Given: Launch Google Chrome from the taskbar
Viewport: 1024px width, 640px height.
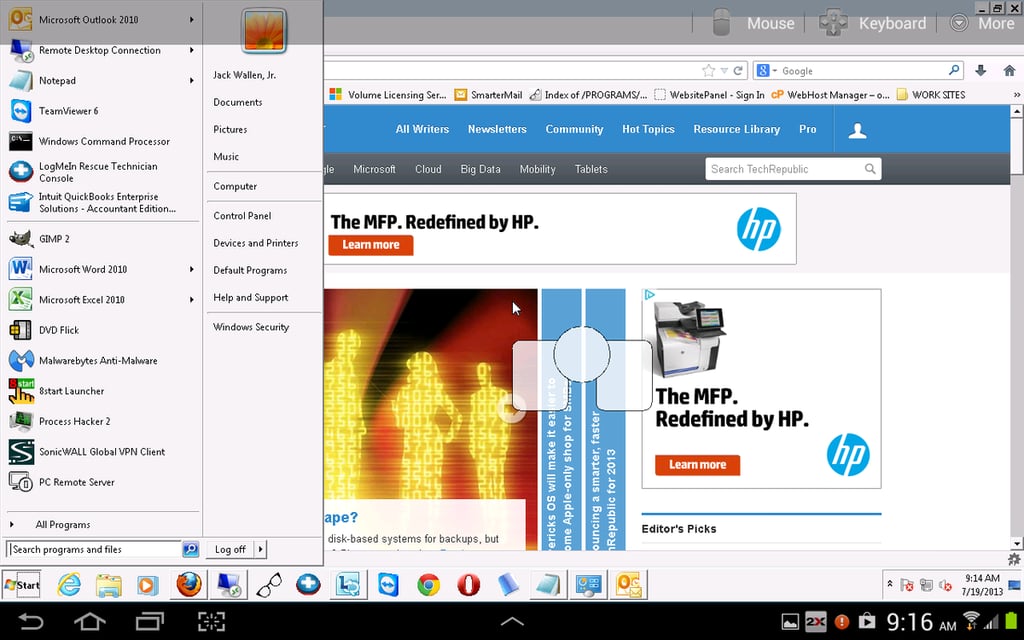Looking at the screenshot, I should coord(428,584).
